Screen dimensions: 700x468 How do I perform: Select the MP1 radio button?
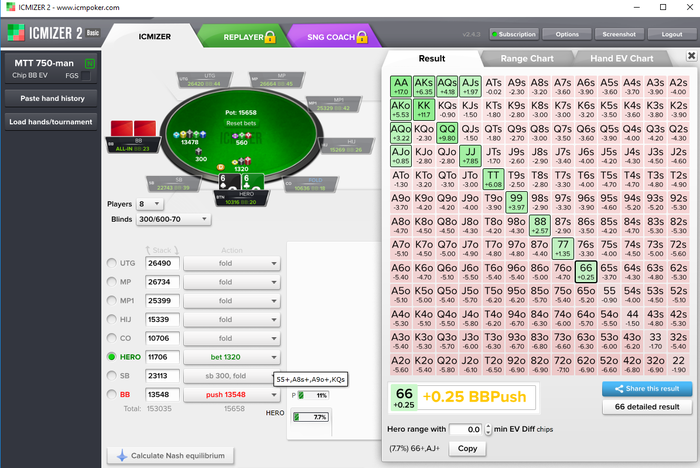tap(112, 301)
